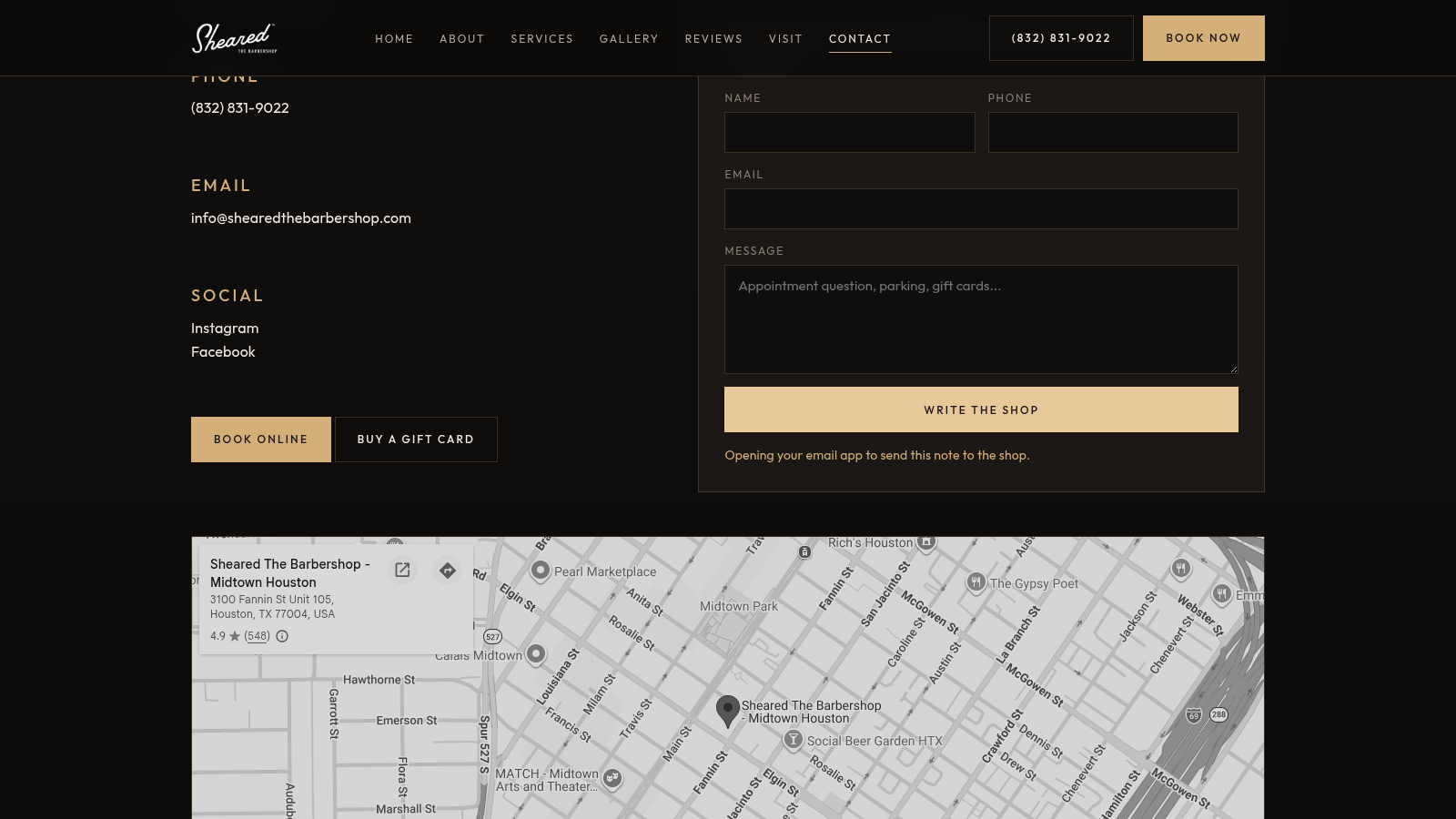Open the About section
The width and height of the screenshot is (1456, 819).
click(x=462, y=39)
